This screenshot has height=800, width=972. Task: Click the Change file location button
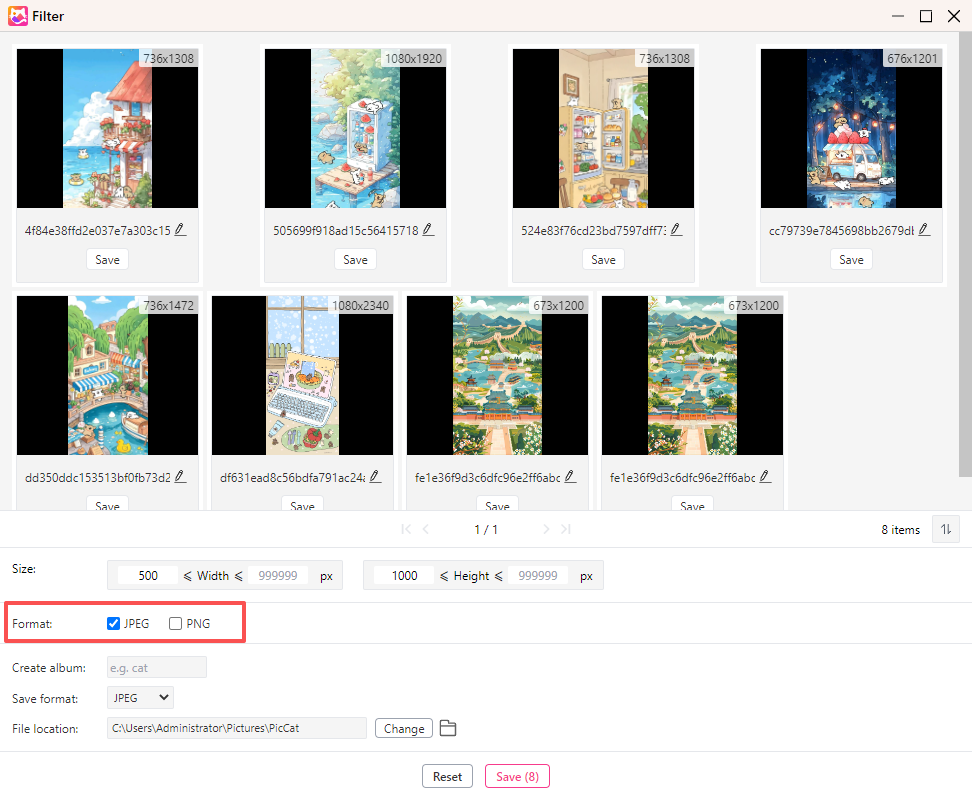pyautogui.click(x=404, y=729)
